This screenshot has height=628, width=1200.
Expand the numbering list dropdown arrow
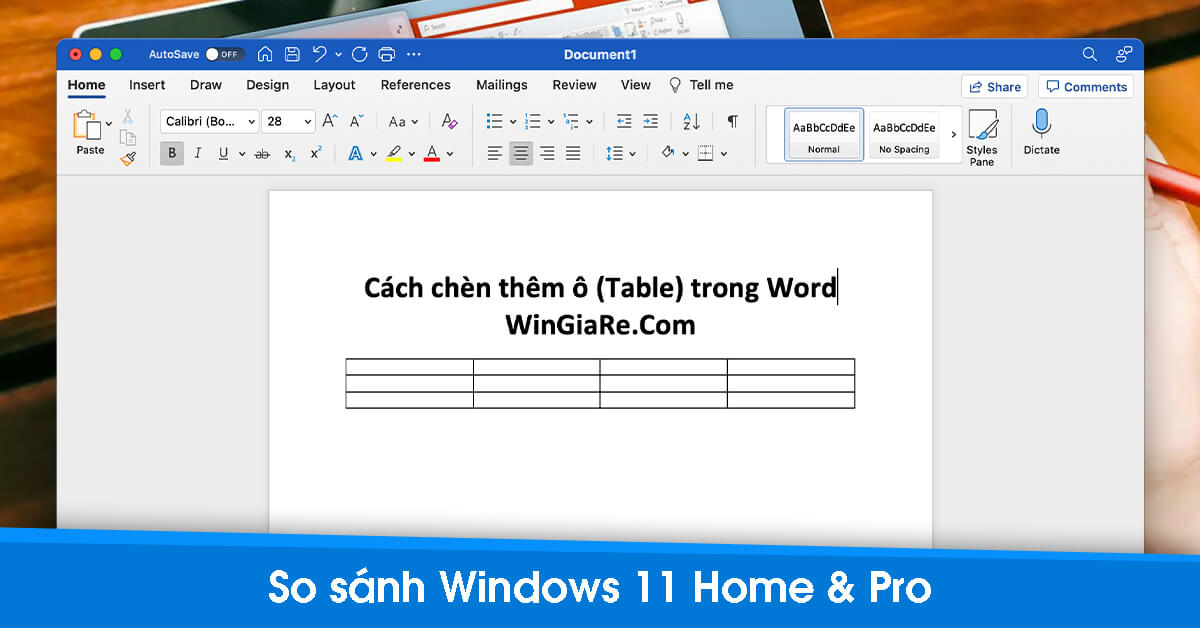551,122
